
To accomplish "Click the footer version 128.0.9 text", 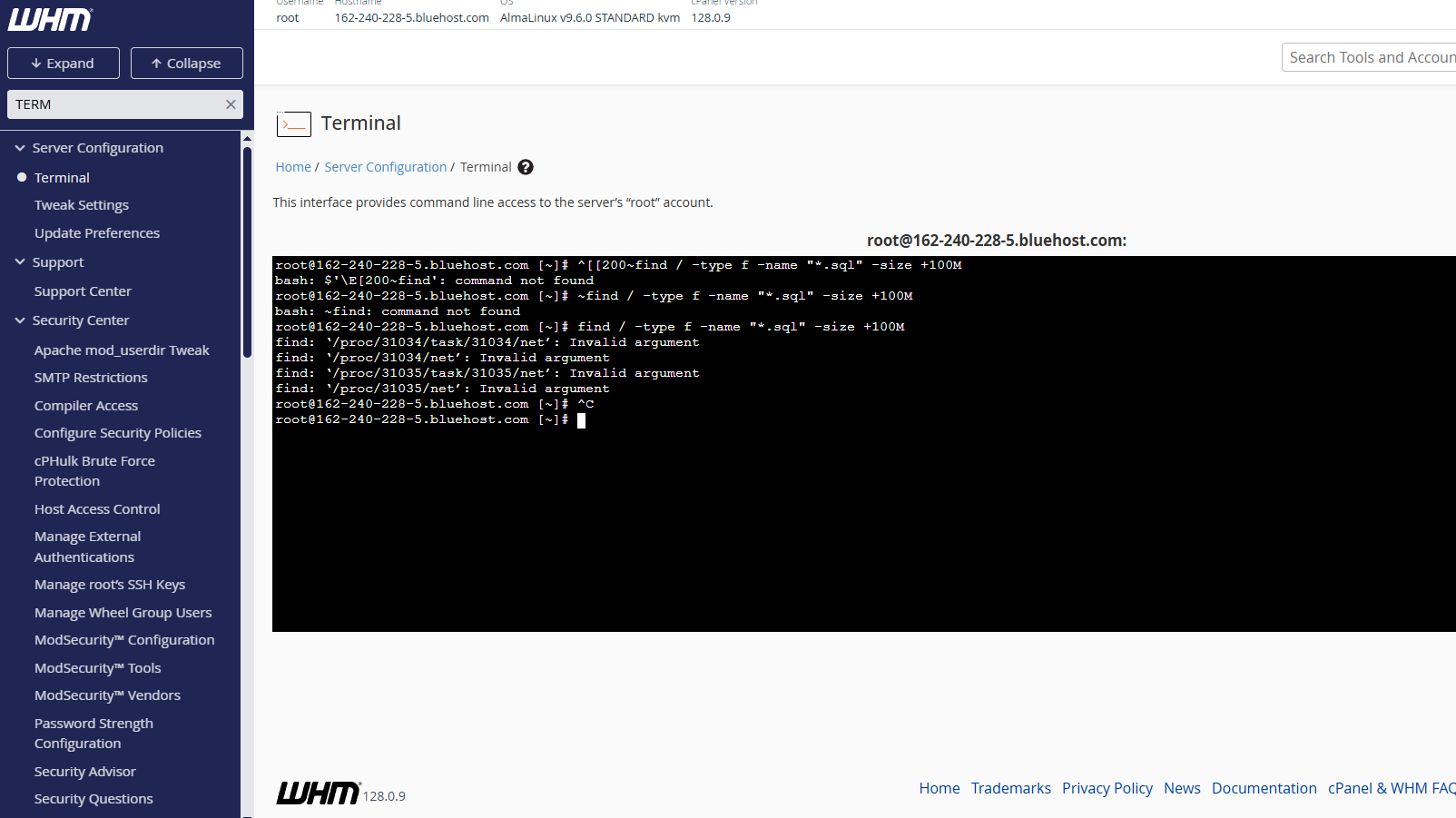I will [x=384, y=796].
